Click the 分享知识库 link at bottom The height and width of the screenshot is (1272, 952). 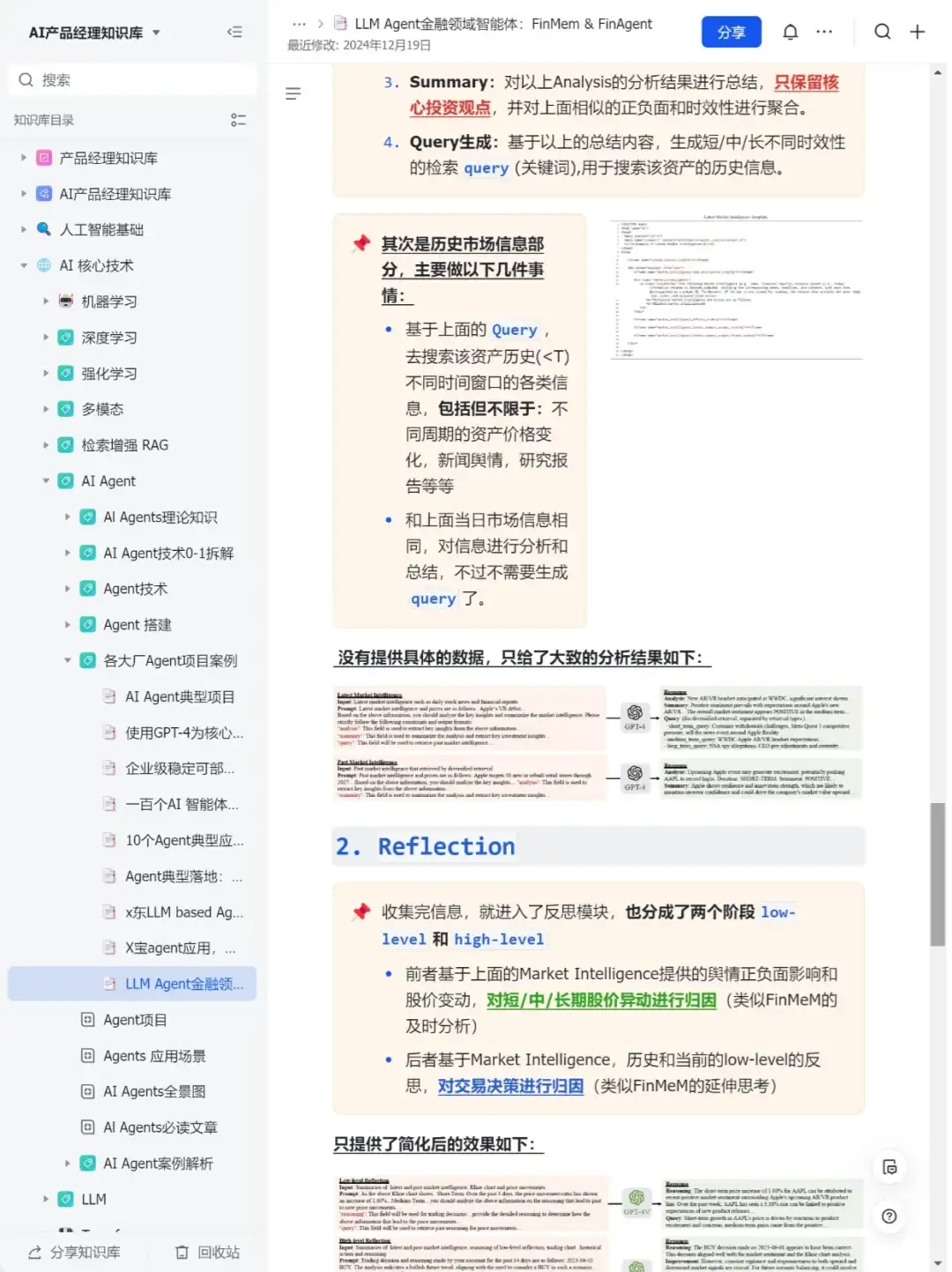point(85,1252)
